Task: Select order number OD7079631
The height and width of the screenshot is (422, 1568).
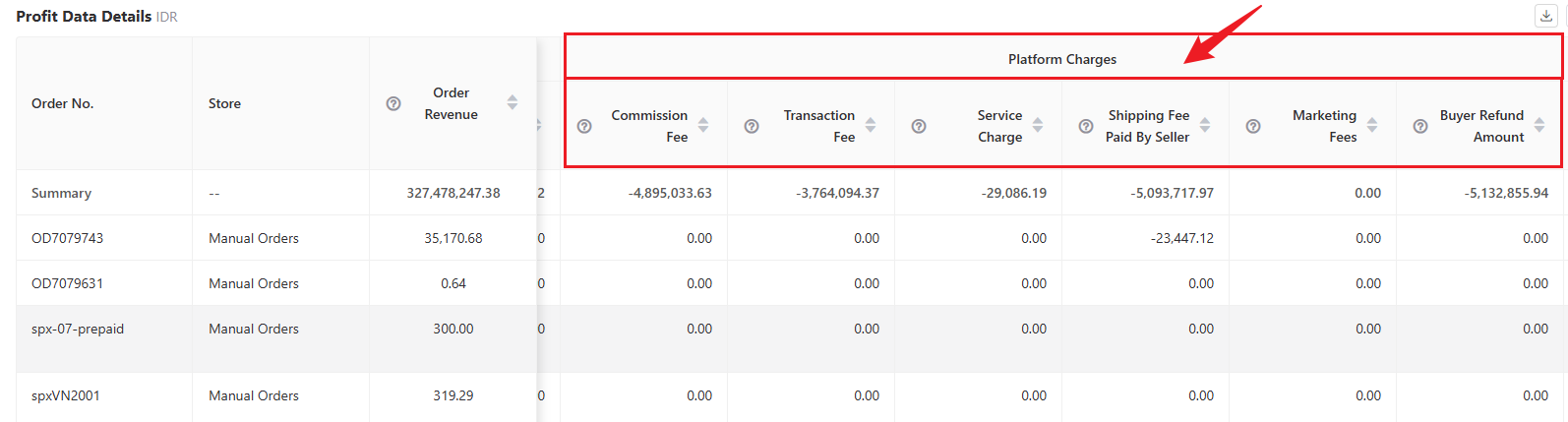Action: click(x=67, y=283)
